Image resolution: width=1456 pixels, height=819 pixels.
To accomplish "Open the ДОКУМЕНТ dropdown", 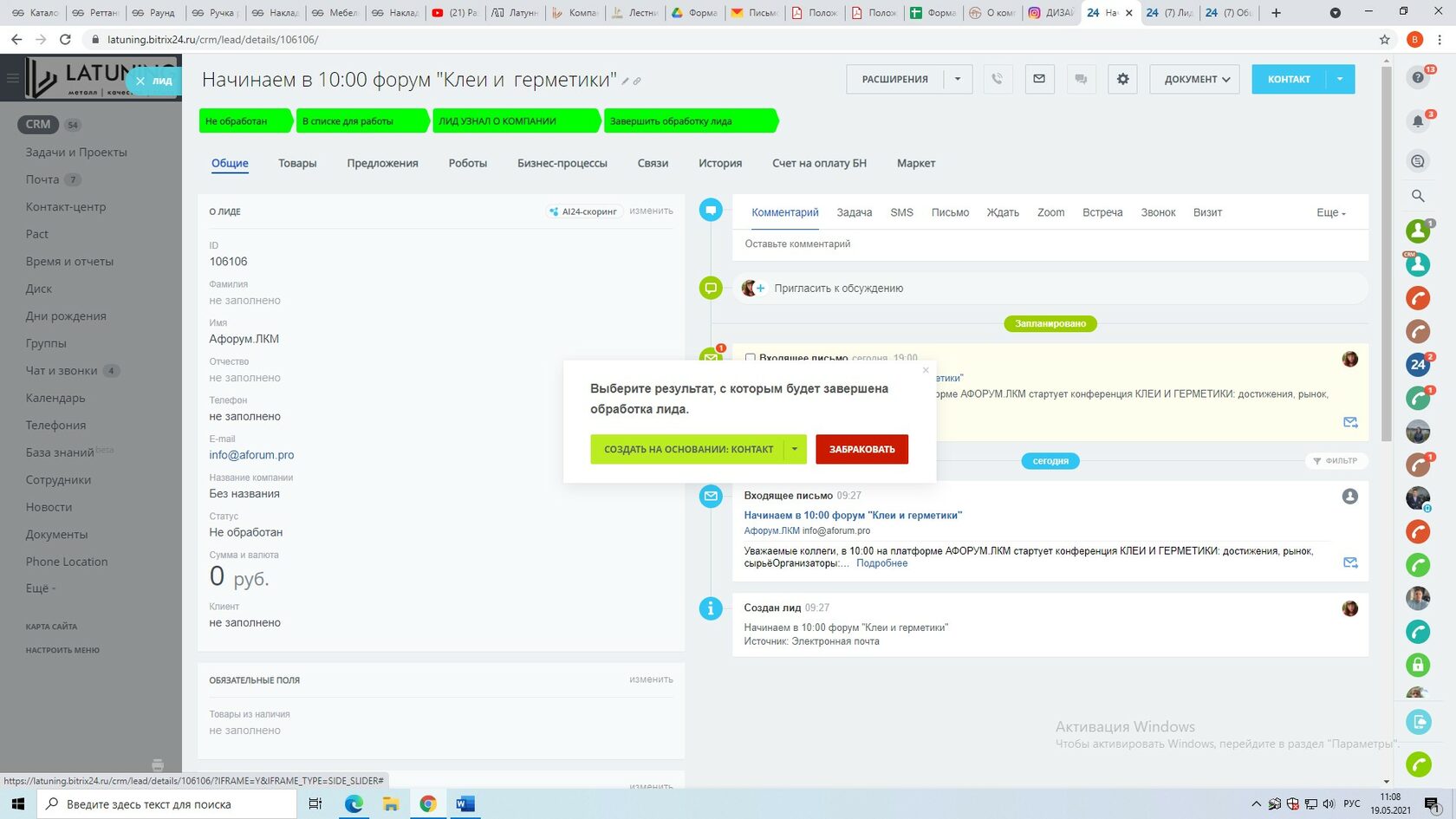I will click(1194, 79).
